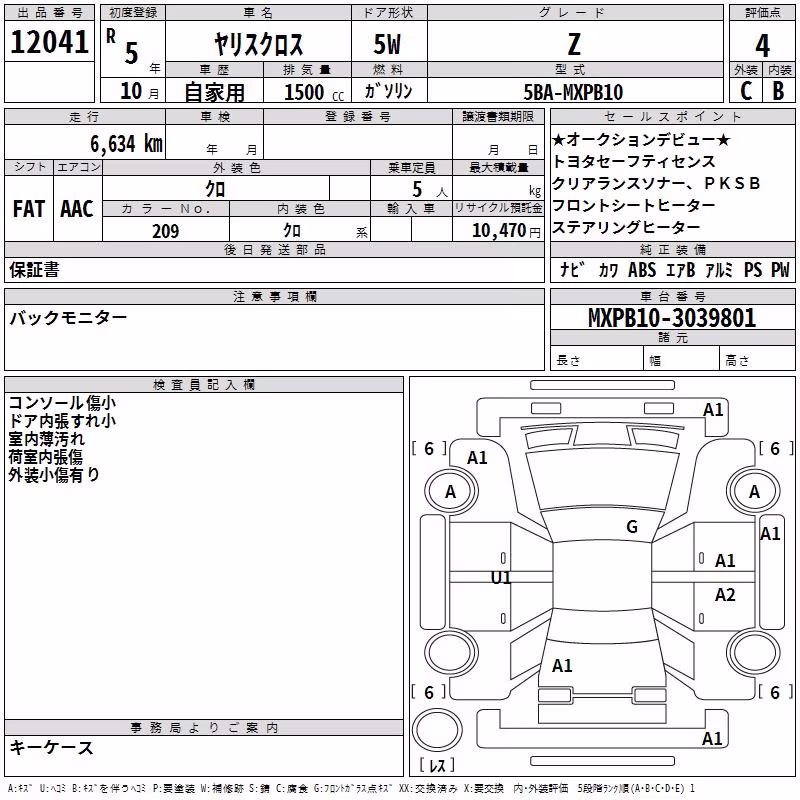800x800 pixels.
Task: Click the クリアランスソナー、PKSB line
Action: click(657, 183)
